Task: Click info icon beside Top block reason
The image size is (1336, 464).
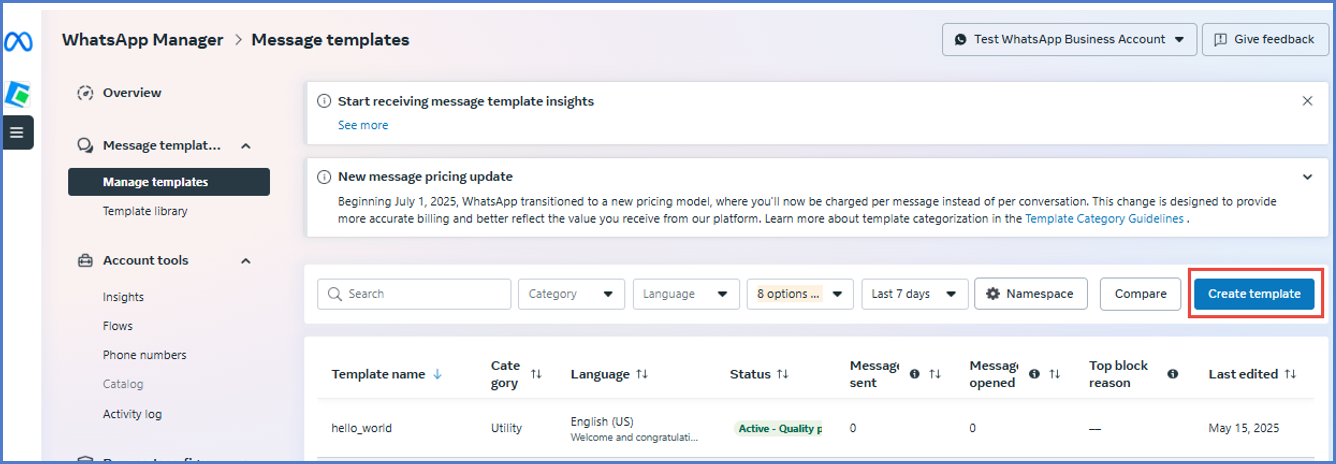Action: point(1173,374)
